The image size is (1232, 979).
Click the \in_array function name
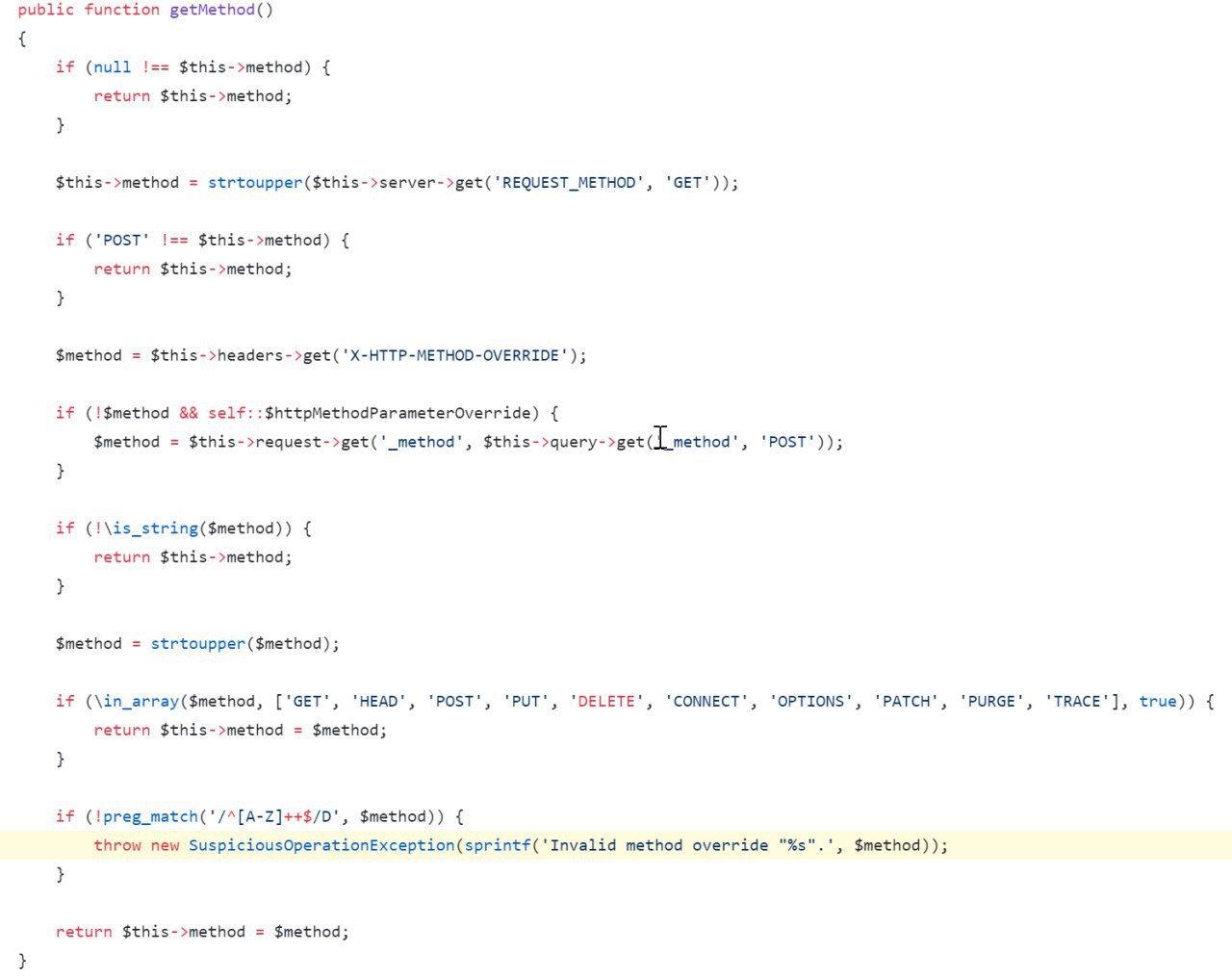[x=137, y=702]
